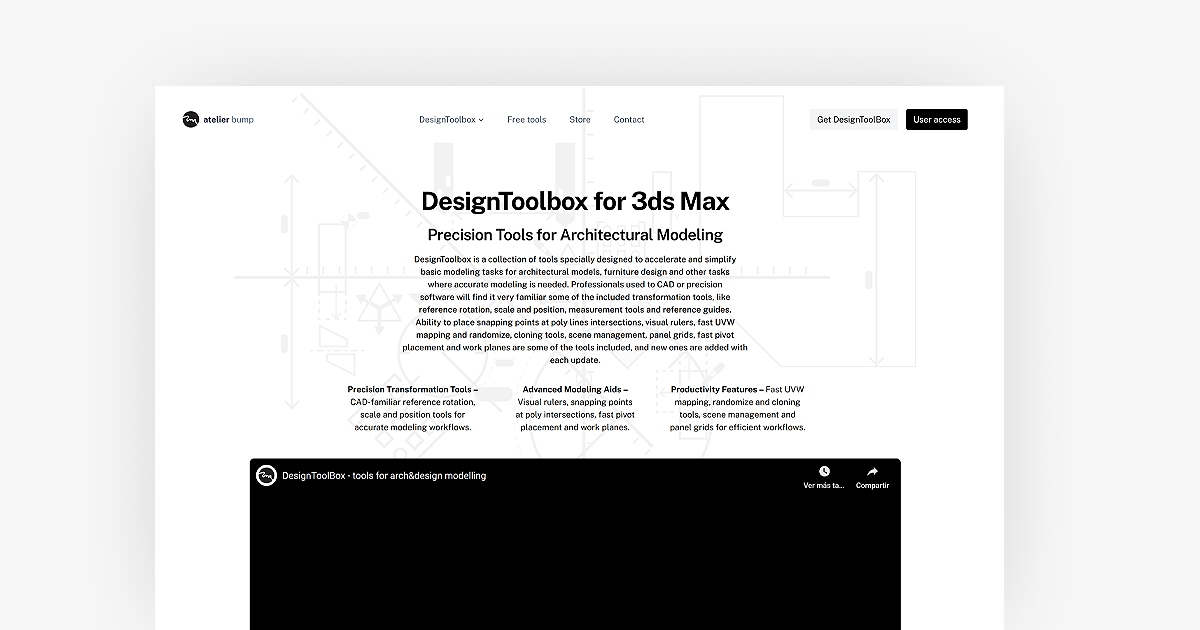Image resolution: width=1200 pixels, height=630 pixels.
Task: Click the Precision Tools for Architectural Modeling subtitle
Action: click(x=575, y=234)
